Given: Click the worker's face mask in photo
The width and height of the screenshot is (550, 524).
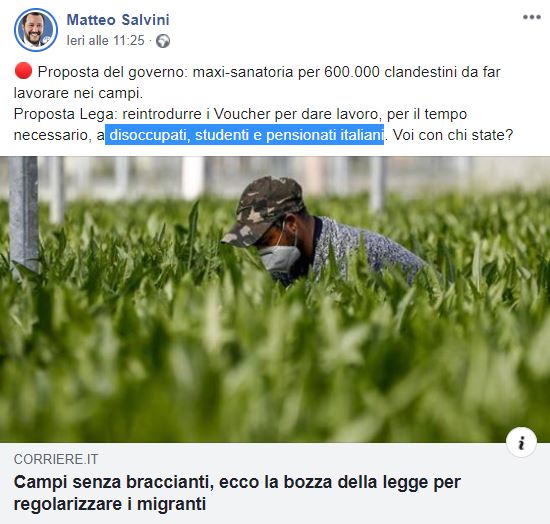Looking at the screenshot, I should [x=280, y=258].
